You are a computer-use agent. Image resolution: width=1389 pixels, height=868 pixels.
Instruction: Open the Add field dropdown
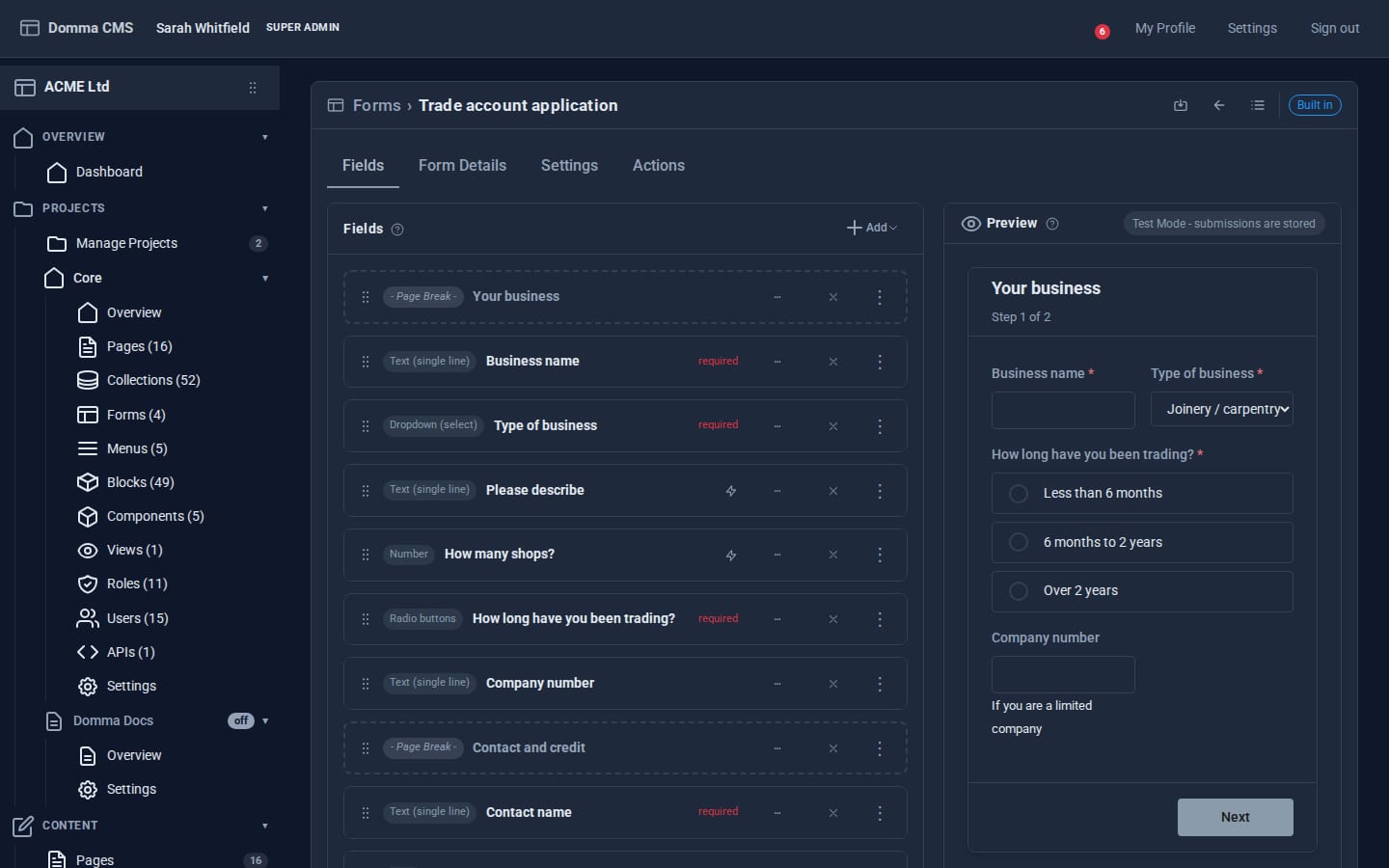[872, 228]
